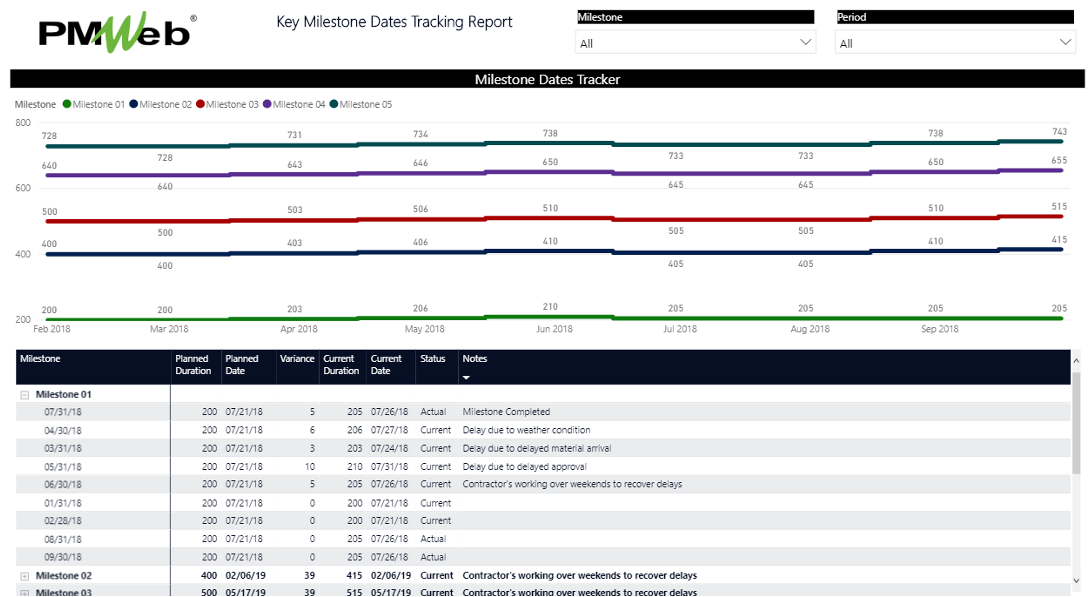Click the Key Milestone Dates Tracking Report title
The image size is (1089, 597).
click(394, 22)
